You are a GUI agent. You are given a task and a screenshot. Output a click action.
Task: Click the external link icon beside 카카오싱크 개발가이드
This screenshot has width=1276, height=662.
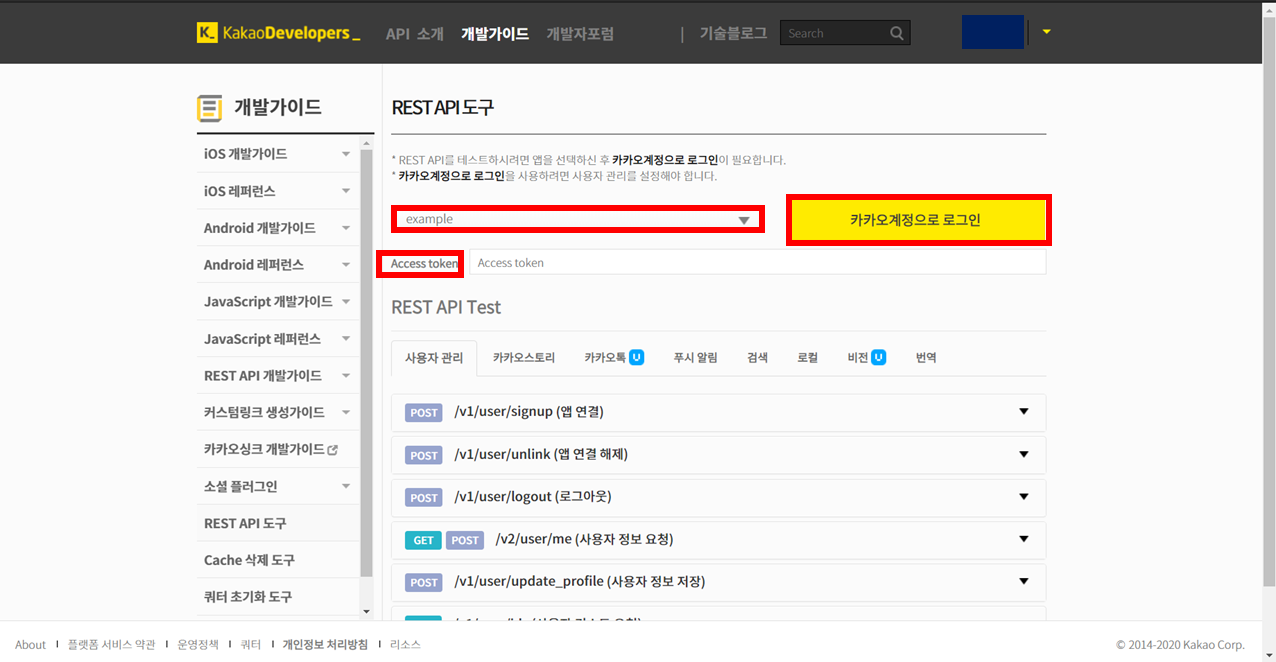[332, 450]
